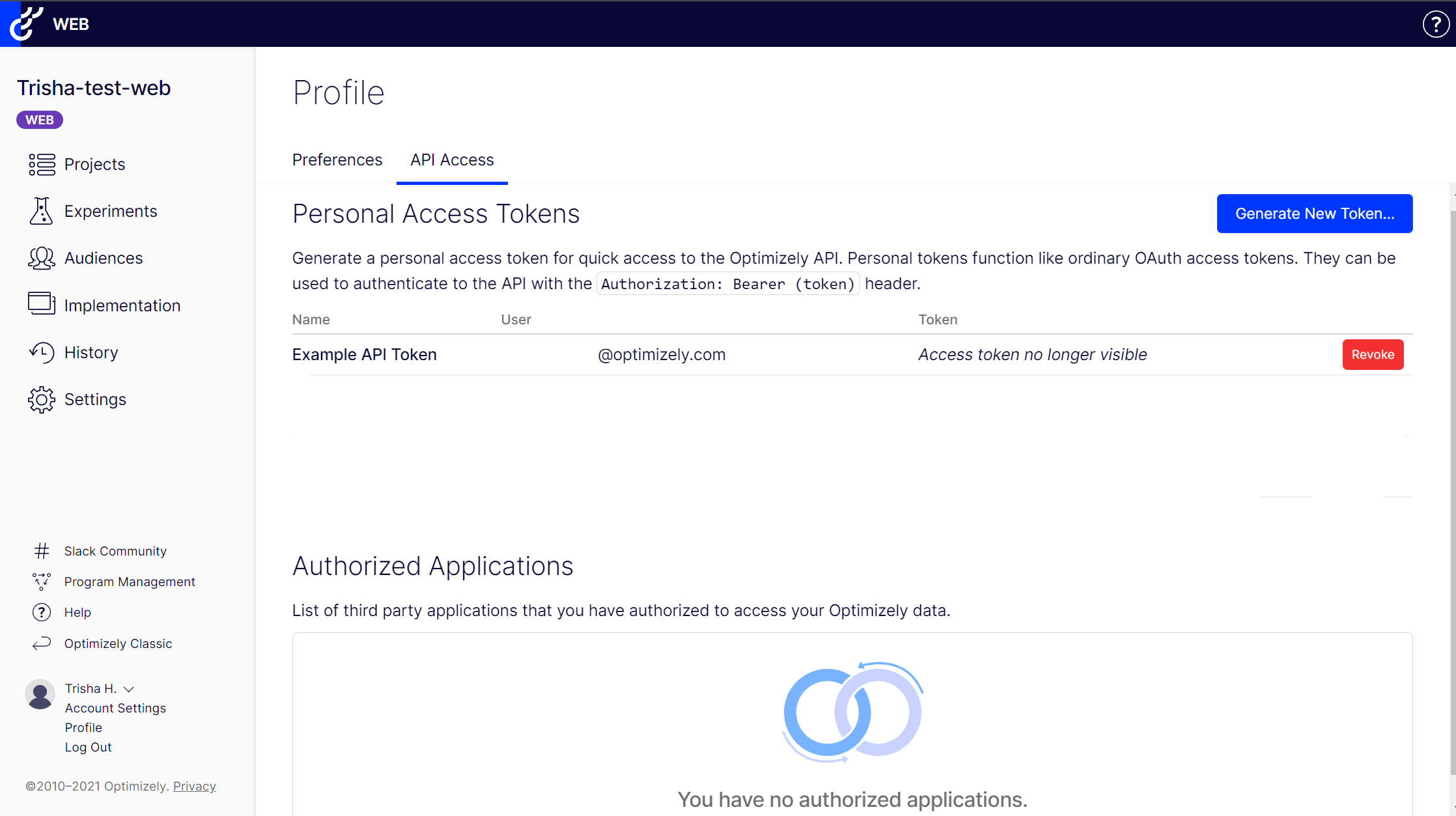Click the Settings gear icon
Image resolution: width=1456 pixels, height=816 pixels.
[x=42, y=399]
